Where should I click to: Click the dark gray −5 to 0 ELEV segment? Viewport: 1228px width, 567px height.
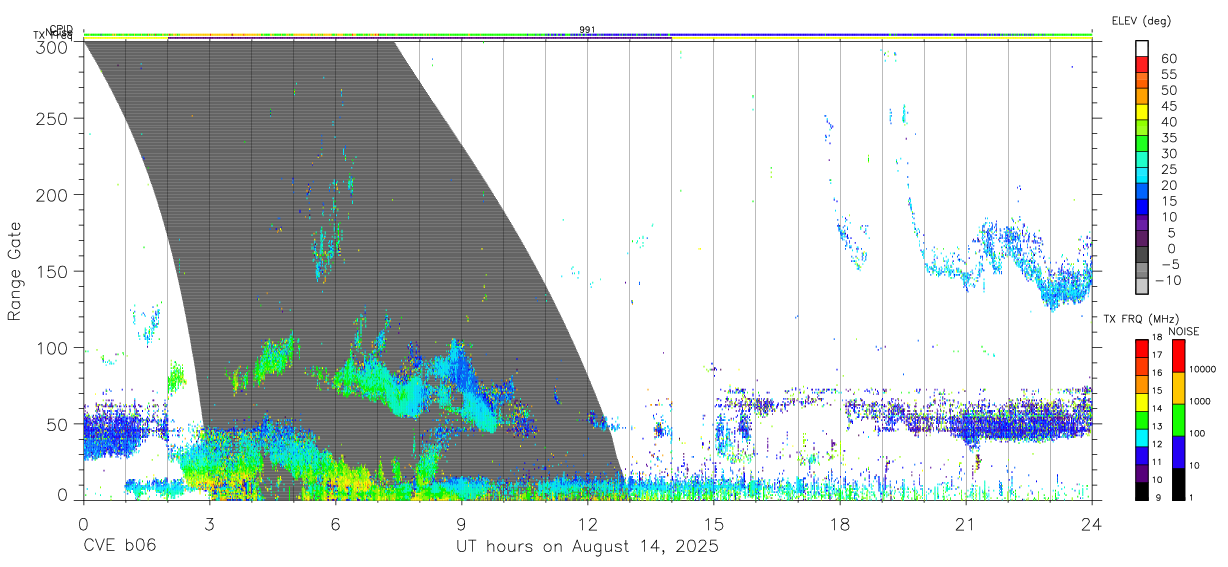tap(1143, 256)
